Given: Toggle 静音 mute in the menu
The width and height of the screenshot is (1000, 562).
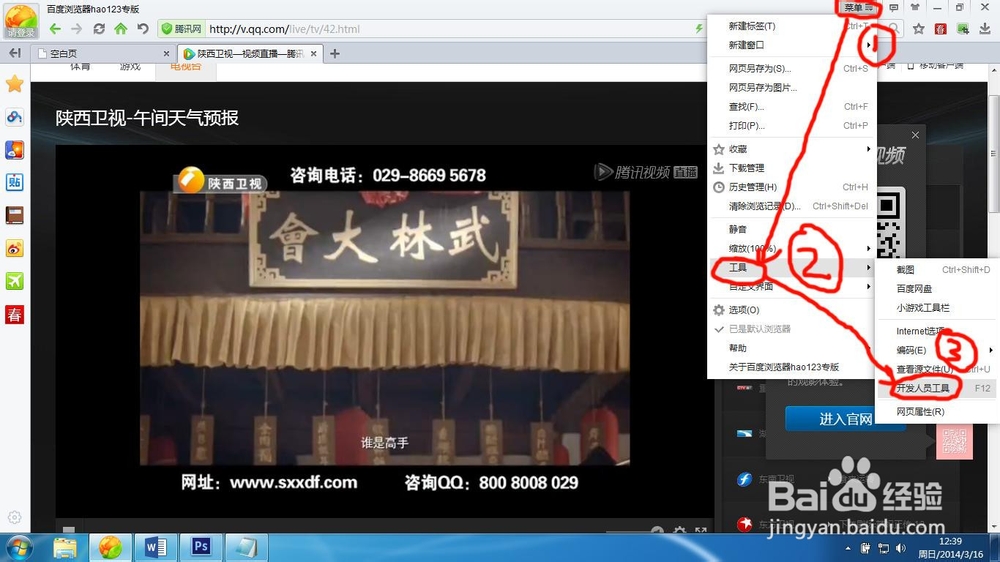Looking at the screenshot, I should pos(791,229).
